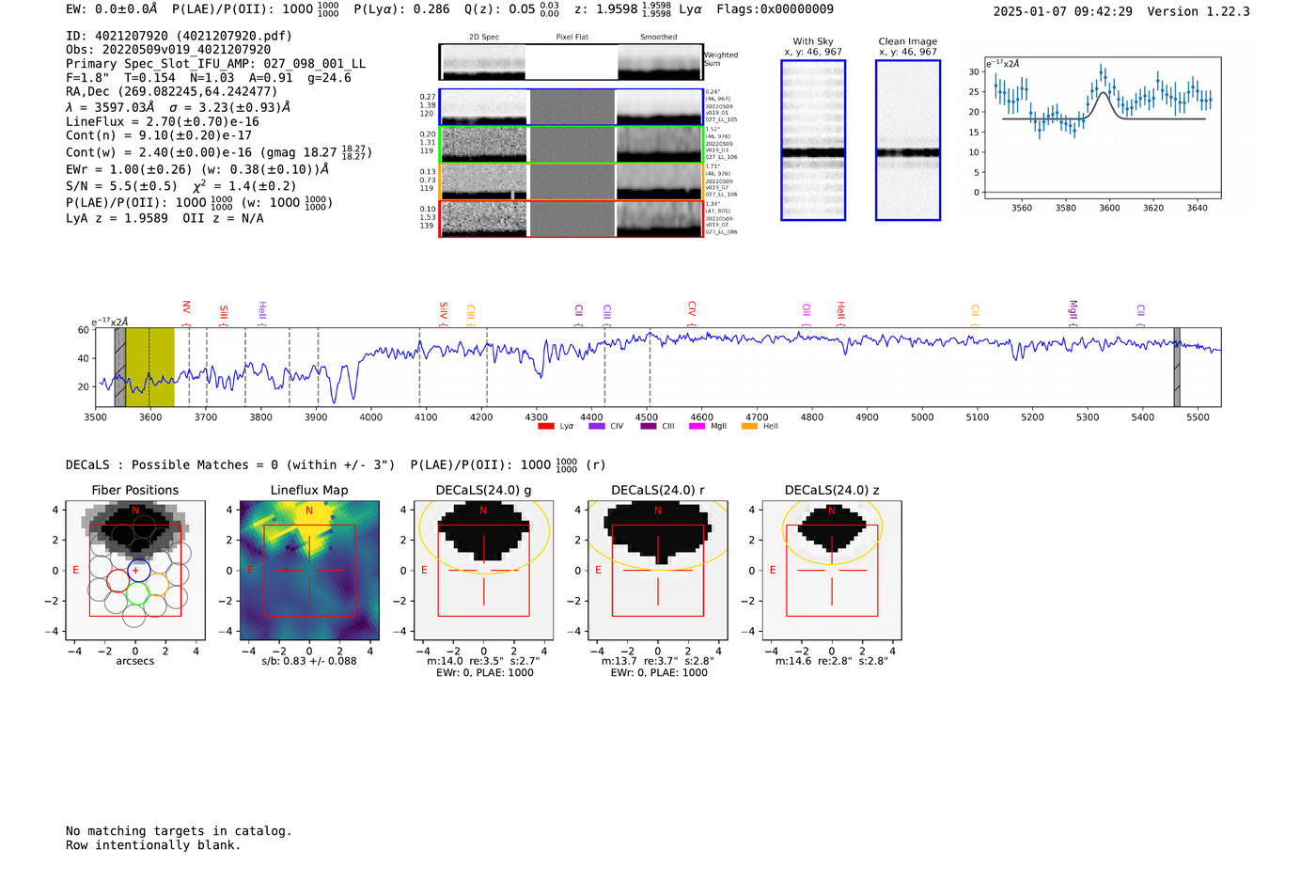Select the SiII line marker label
The image size is (1316, 896).
tap(224, 315)
